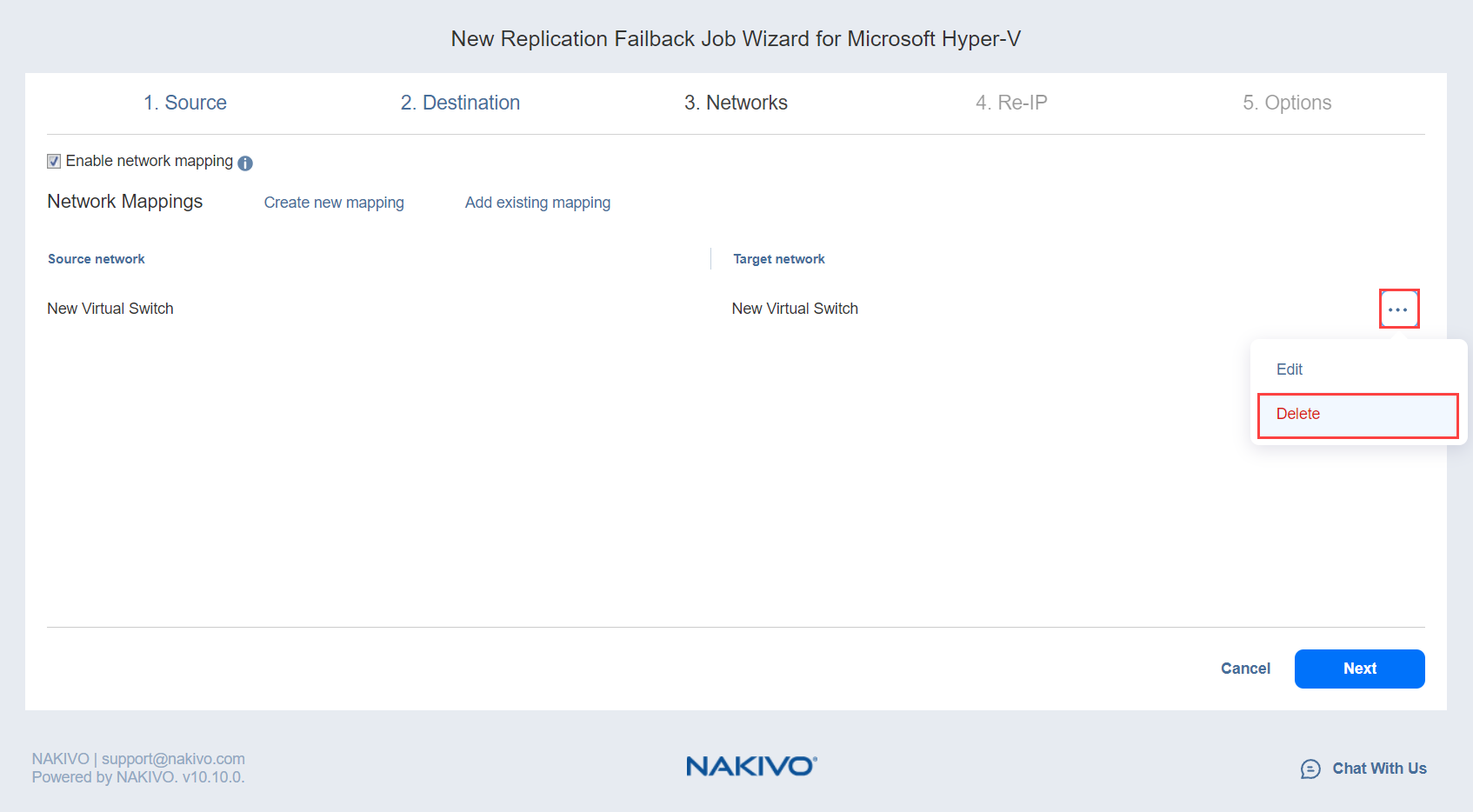Select Delete from the mapping menu
The height and width of the screenshot is (812, 1473).
tap(1298, 414)
